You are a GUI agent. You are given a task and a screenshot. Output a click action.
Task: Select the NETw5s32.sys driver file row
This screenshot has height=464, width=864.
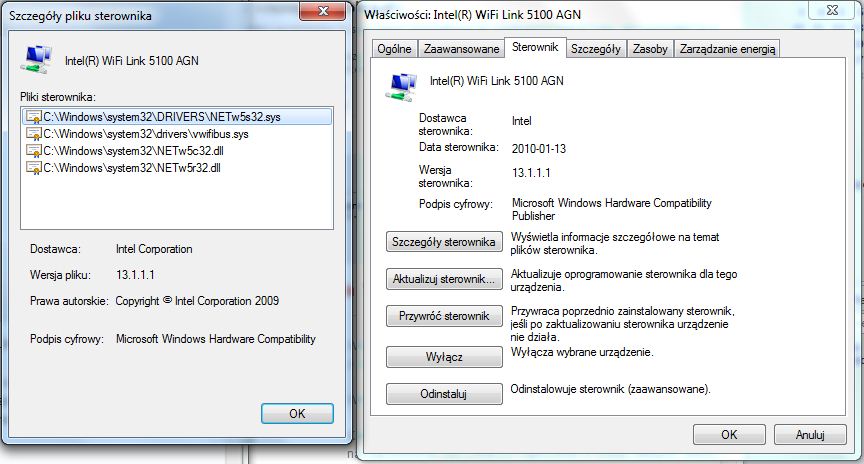point(177,117)
